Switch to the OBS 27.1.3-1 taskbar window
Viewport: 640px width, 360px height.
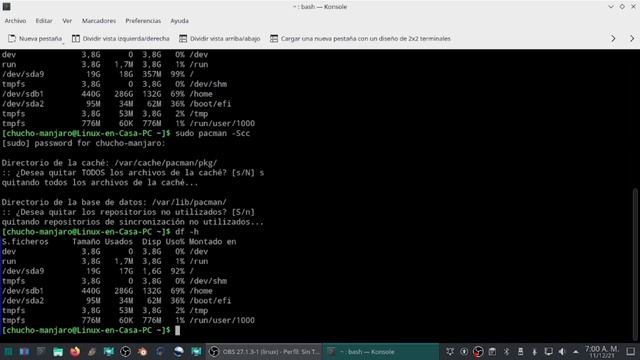[x=264, y=351]
